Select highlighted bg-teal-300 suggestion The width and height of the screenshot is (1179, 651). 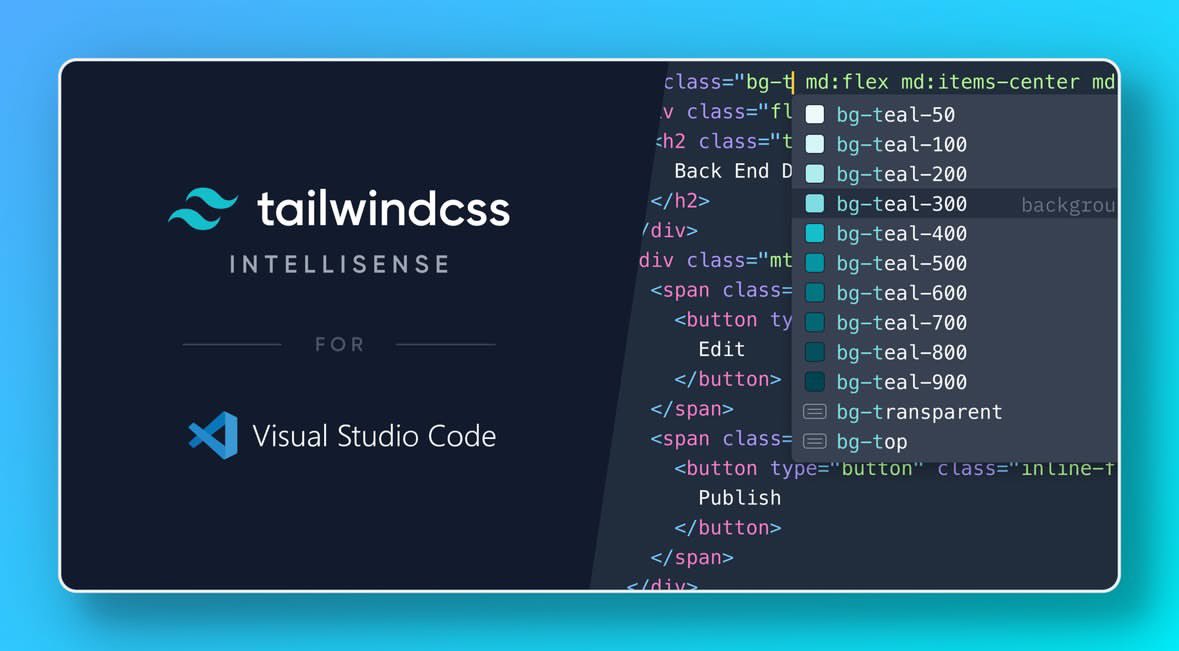click(955, 203)
